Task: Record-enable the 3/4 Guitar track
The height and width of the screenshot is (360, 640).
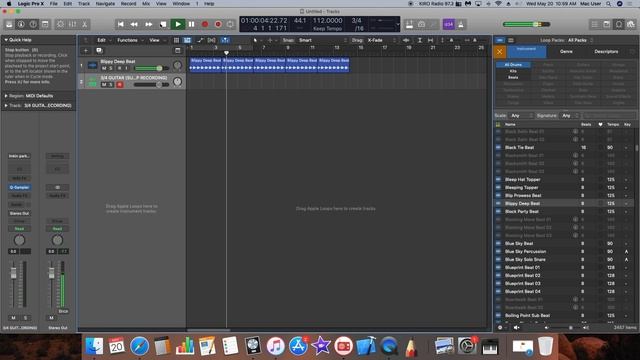Action: 120,84
